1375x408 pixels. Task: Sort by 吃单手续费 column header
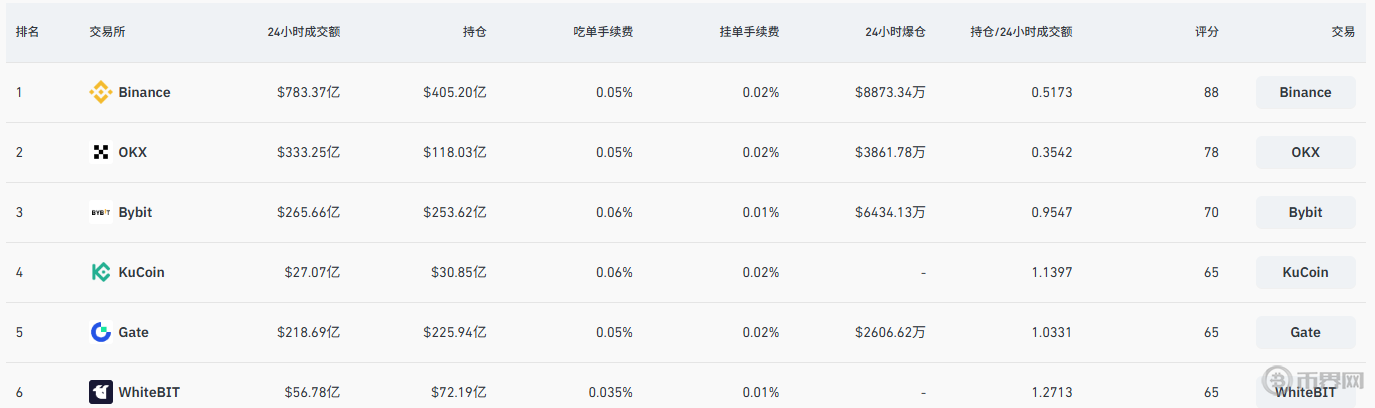point(603,32)
